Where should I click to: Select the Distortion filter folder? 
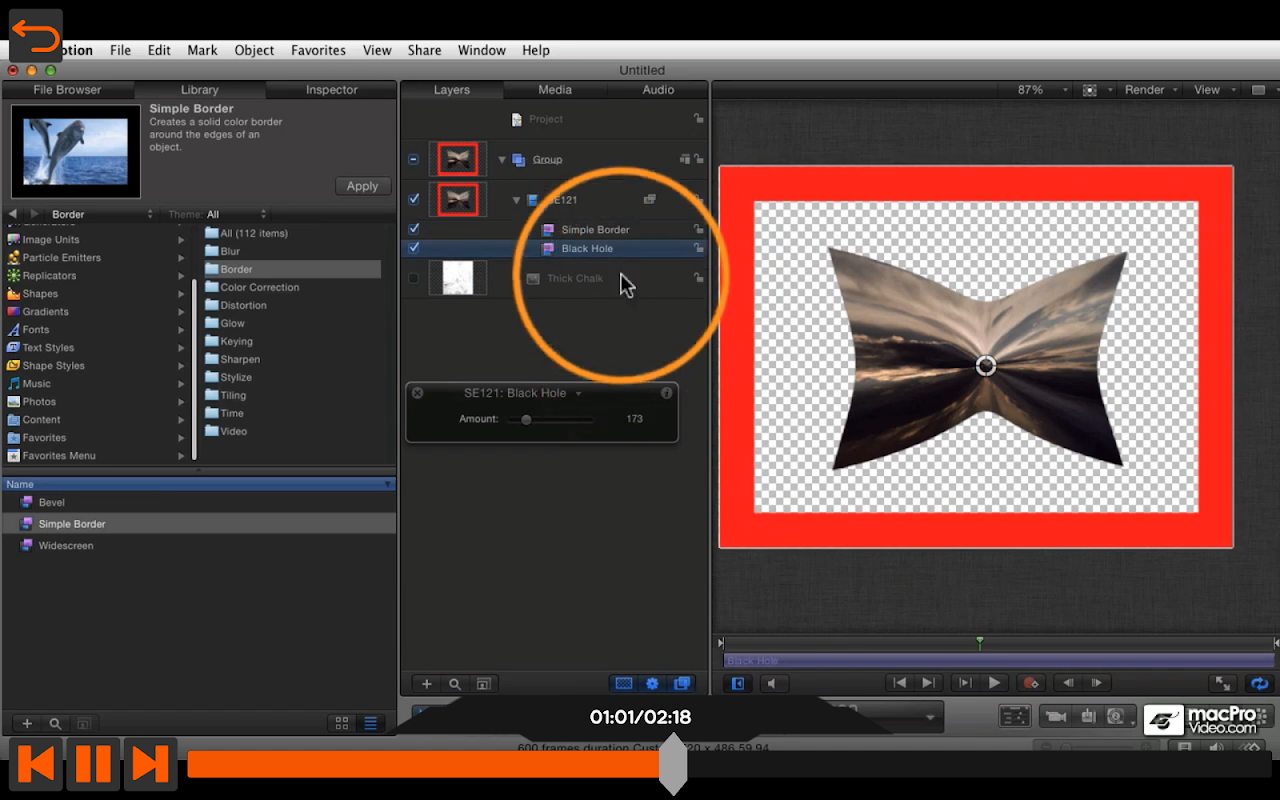click(x=243, y=305)
